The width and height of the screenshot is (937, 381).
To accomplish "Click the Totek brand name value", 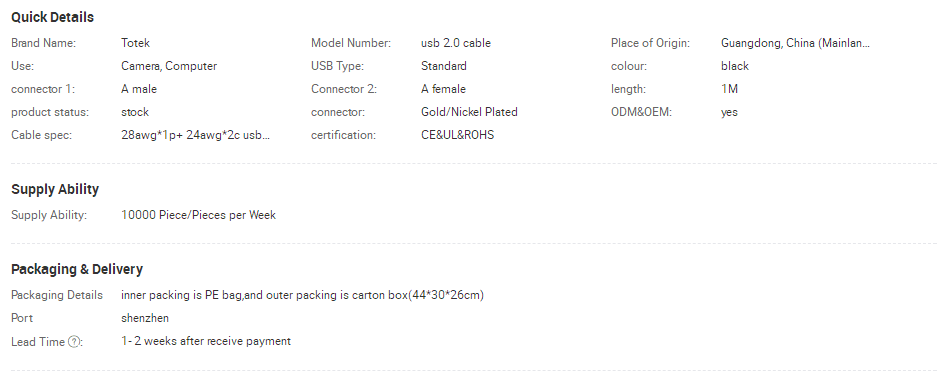I will coord(136,43).
